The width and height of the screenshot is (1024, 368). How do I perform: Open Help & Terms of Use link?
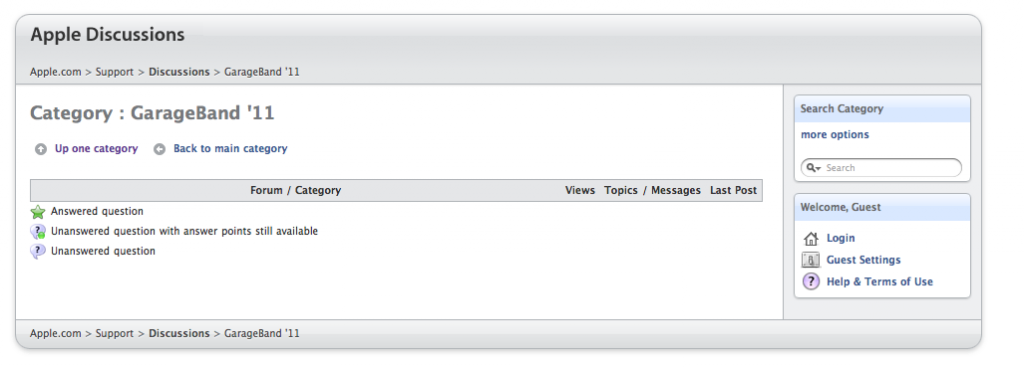pyautogui.click(x=880, y=282)
